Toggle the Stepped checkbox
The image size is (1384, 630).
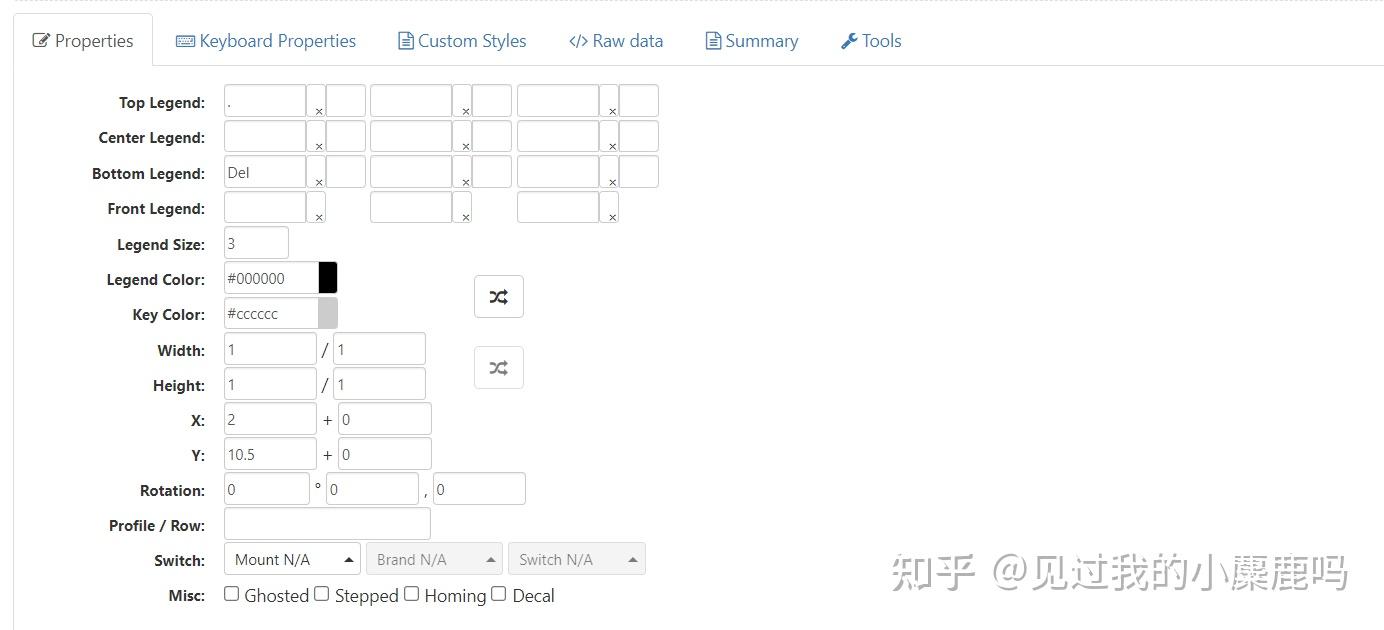322,594
